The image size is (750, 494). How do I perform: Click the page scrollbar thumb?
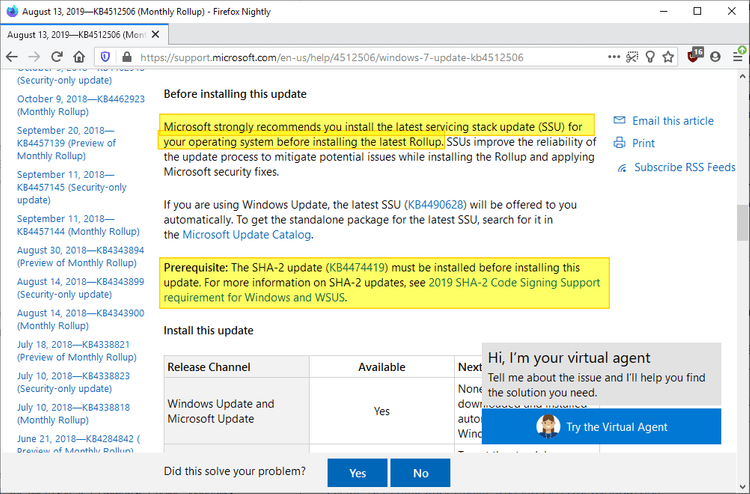point(742,223)
